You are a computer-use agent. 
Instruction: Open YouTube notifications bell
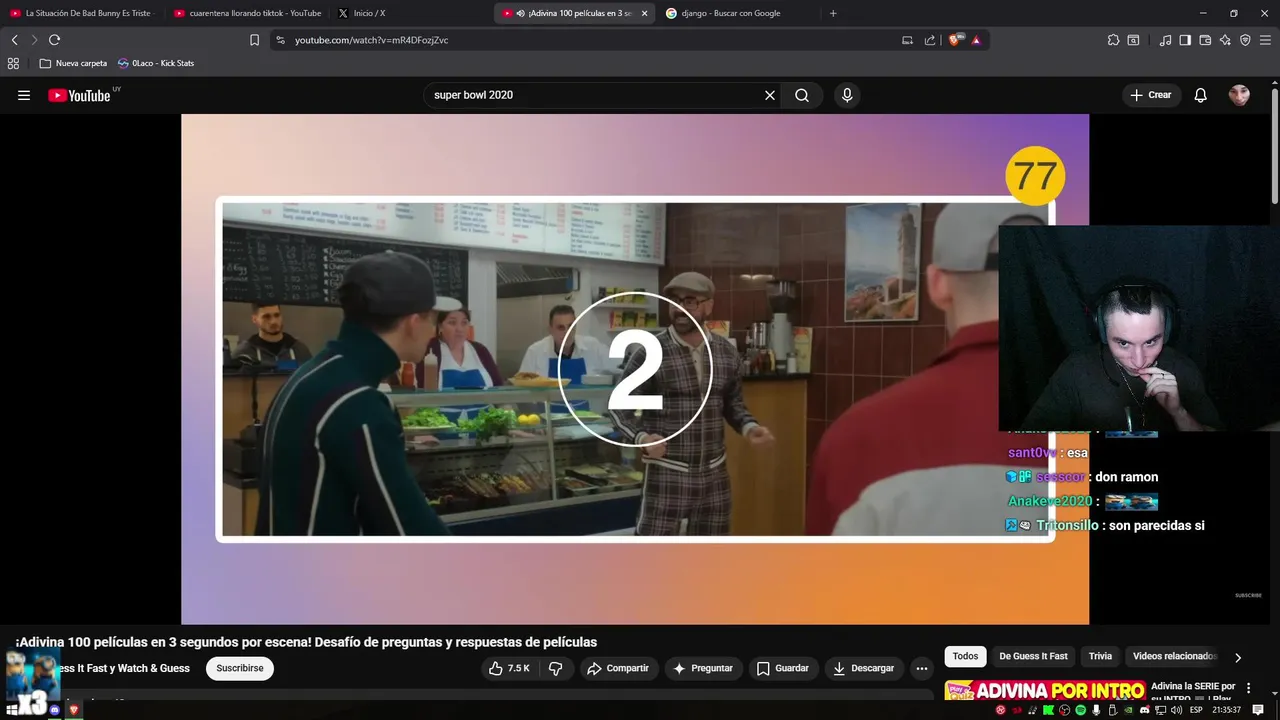(1200, 95)
